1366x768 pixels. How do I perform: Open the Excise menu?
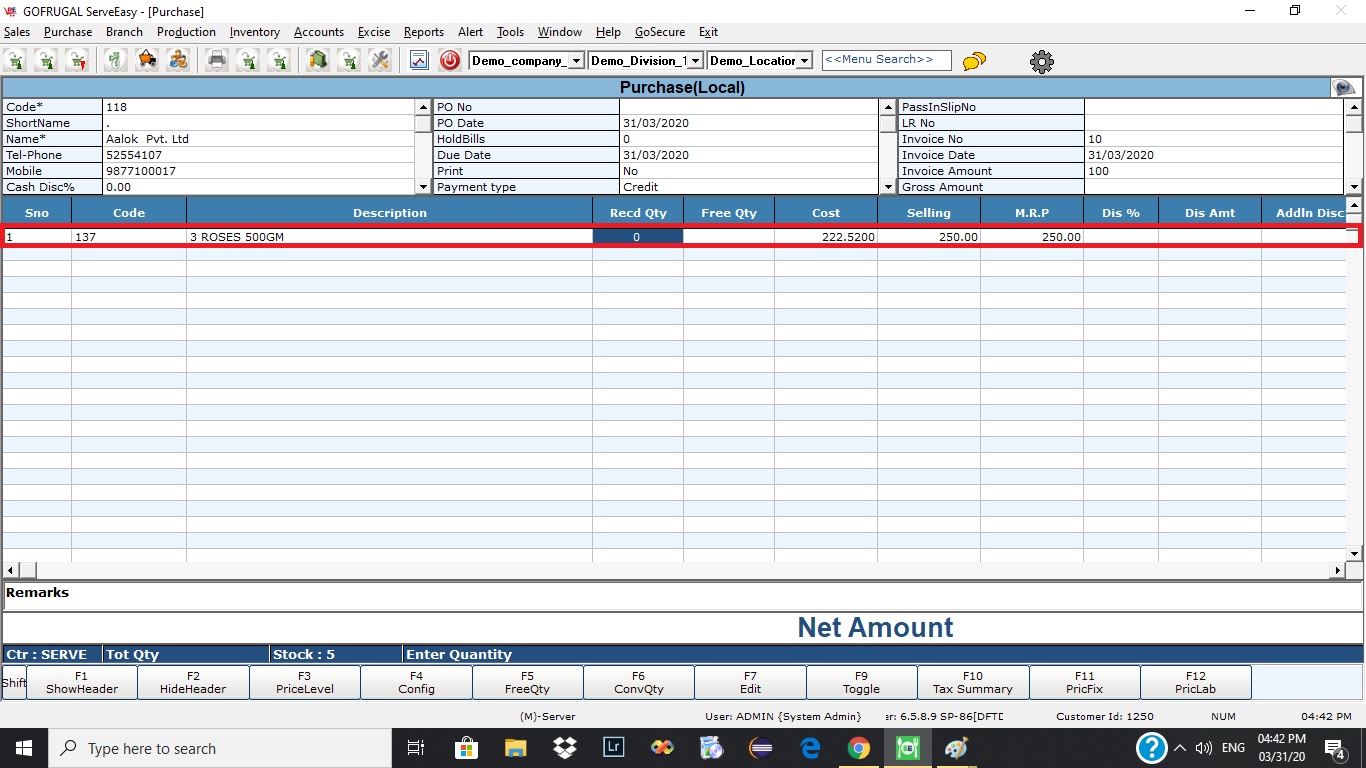tap(374, 32)
